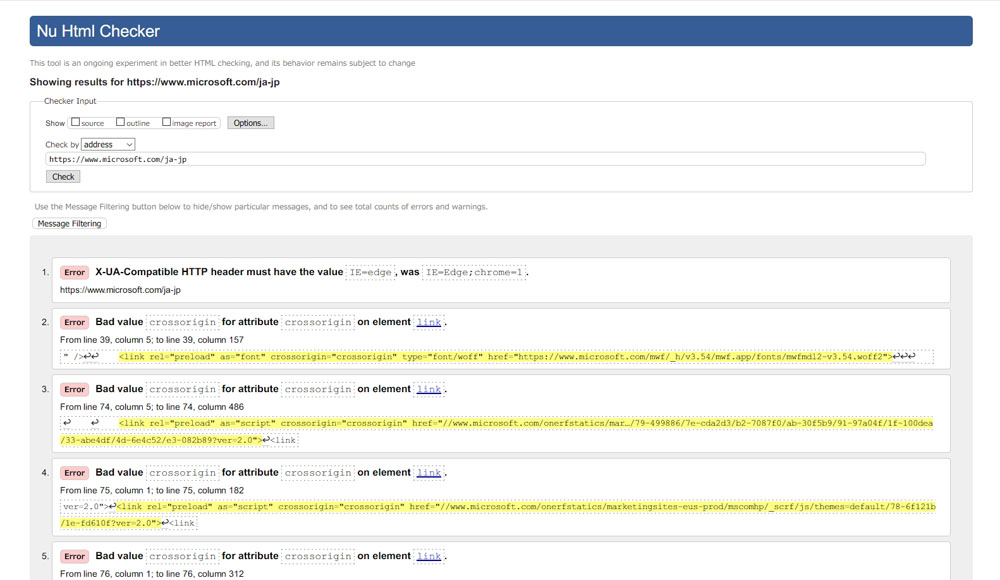This screenshot has width=1000, height=580.
Task: Click 'Showing results for' heading text
Action: (x=154, y=82)
